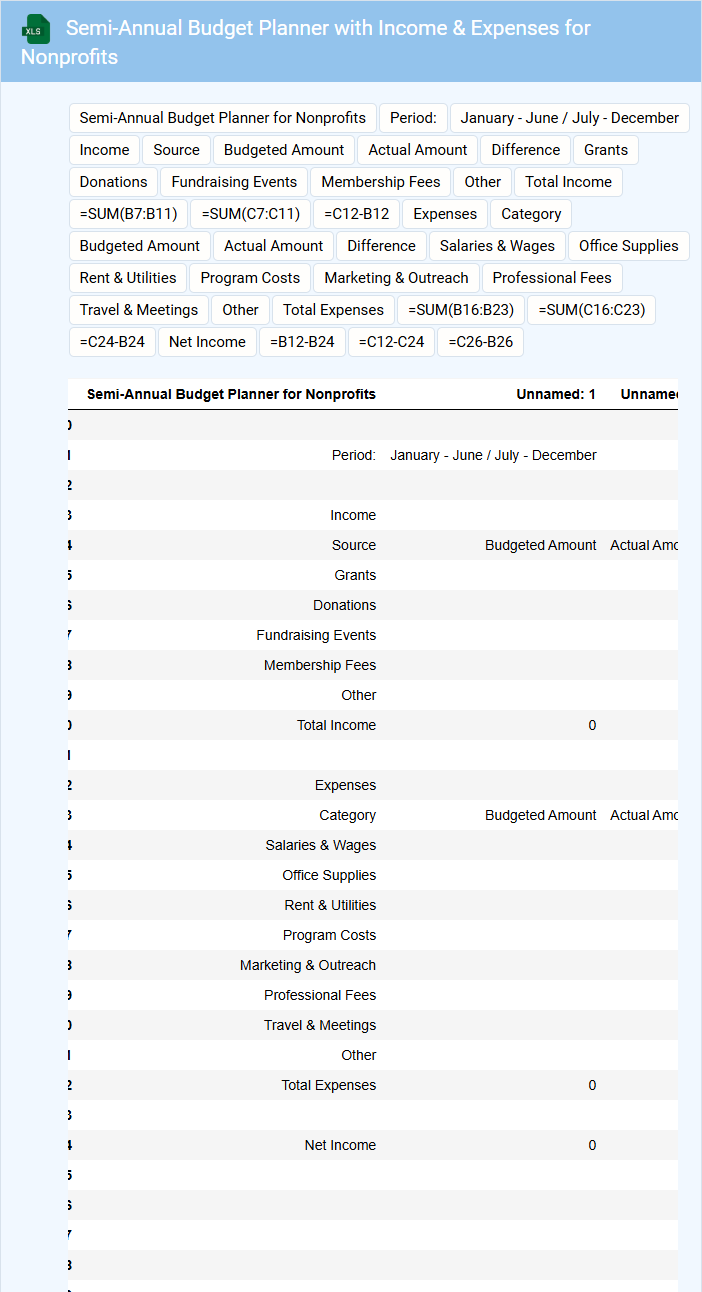Screen dimensions: 702x1292
Task: Select the 'Category' tag chip
Action: (531, 214)
